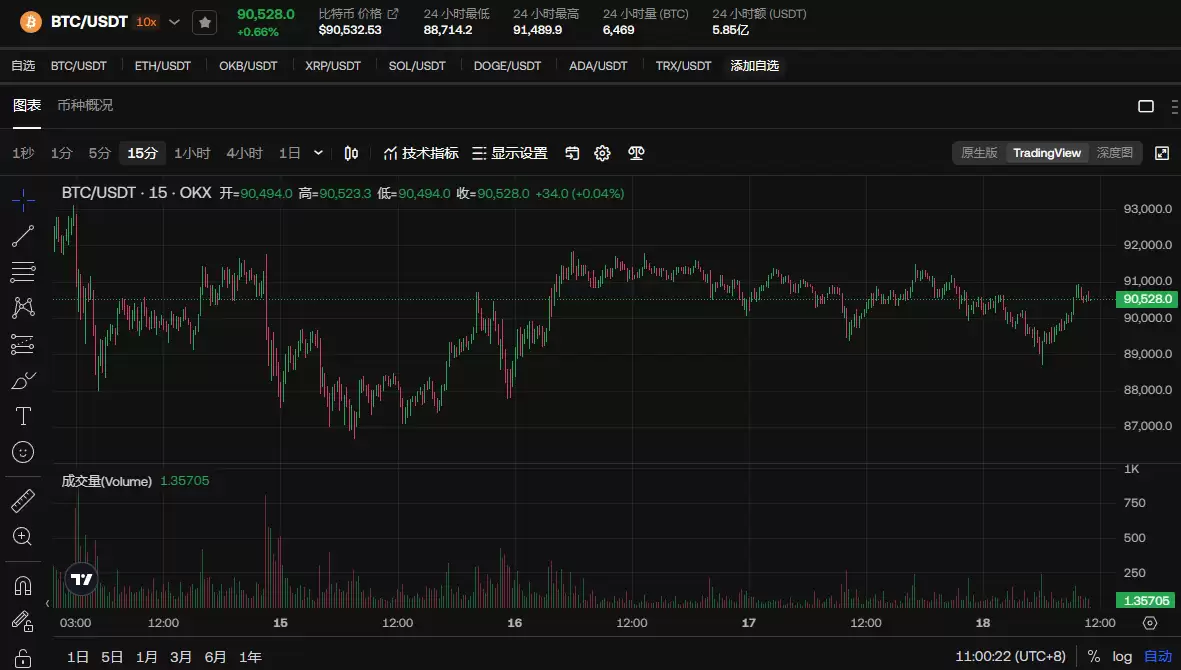Enter fullscreen with the expand icon
This screenshot has width=1181, height=670.
[x=1162, y=153]
